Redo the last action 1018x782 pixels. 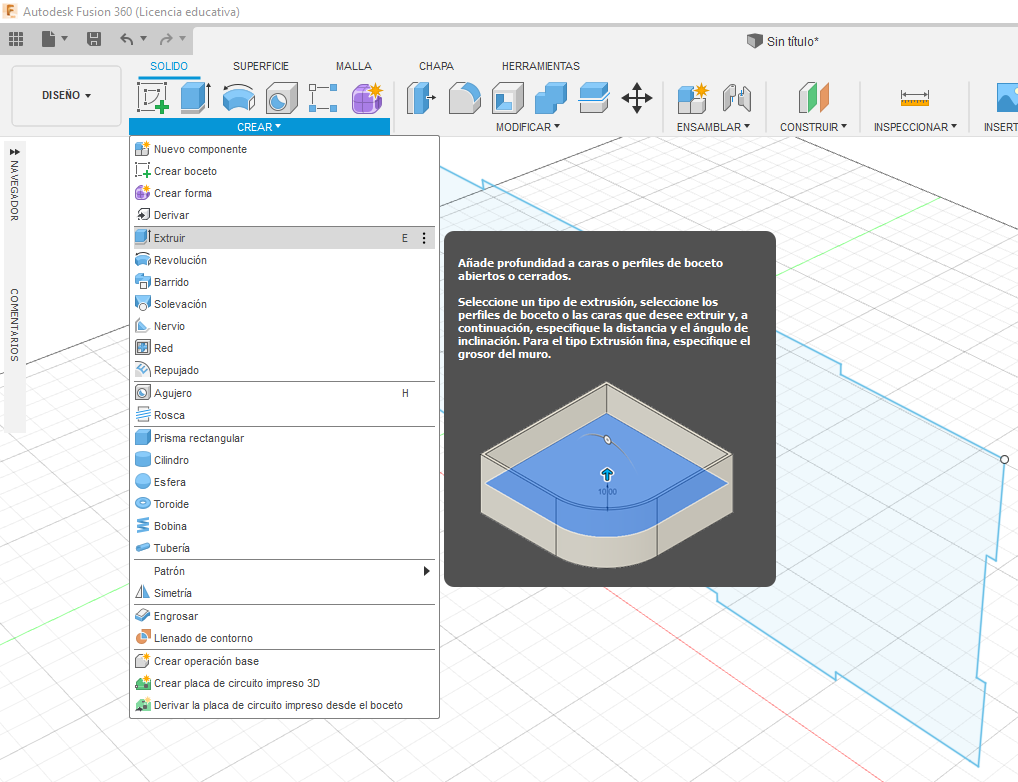click(x=166, y=40)
